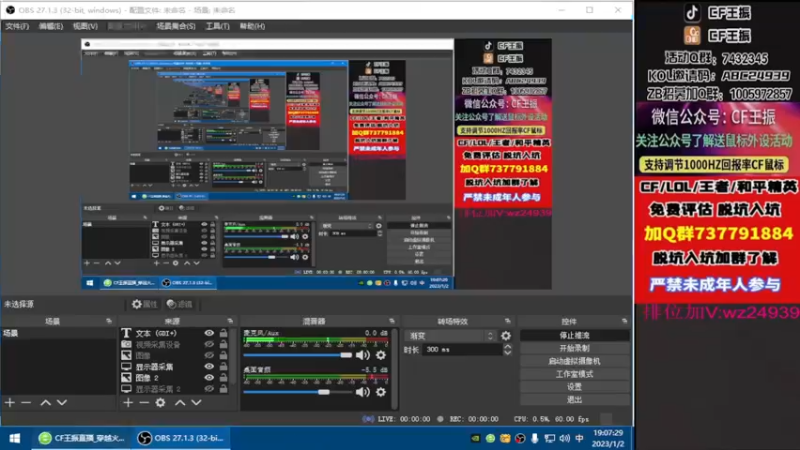Open the 编辑(E) menu
The height and width of the screenshot is (450, 800).
[x=51, y=26]
